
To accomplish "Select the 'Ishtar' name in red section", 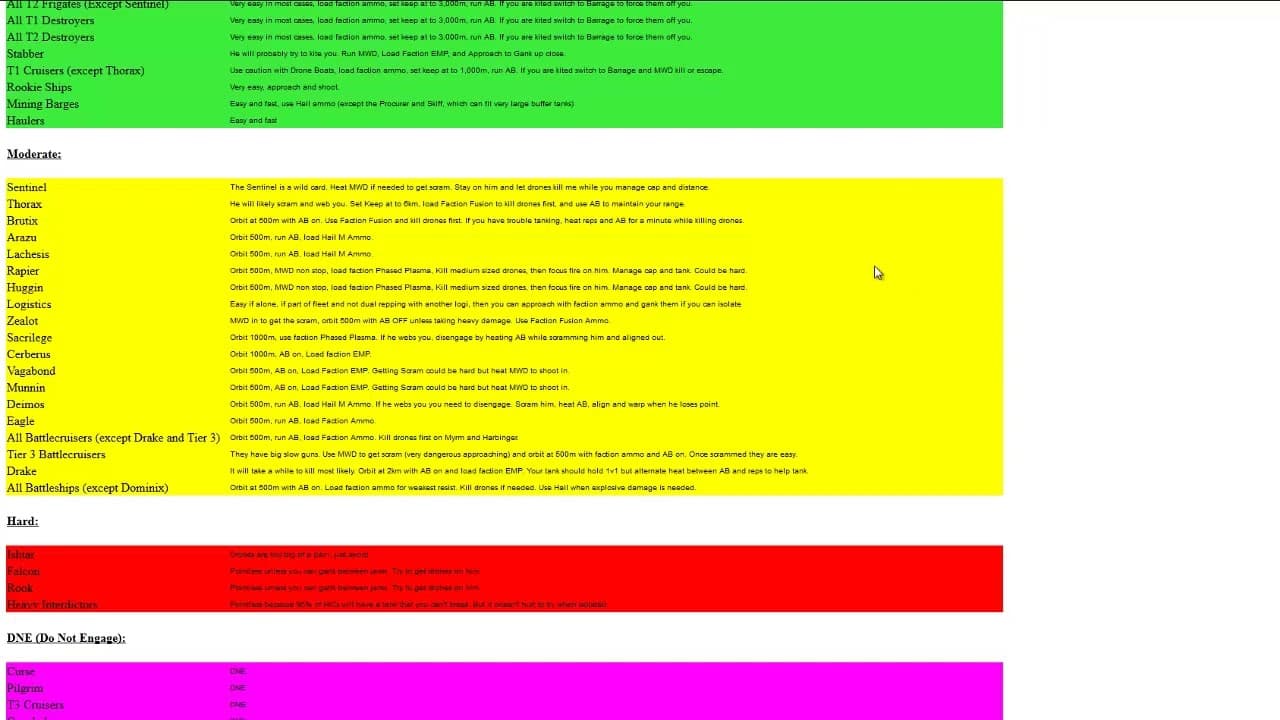I will (20, 554).
